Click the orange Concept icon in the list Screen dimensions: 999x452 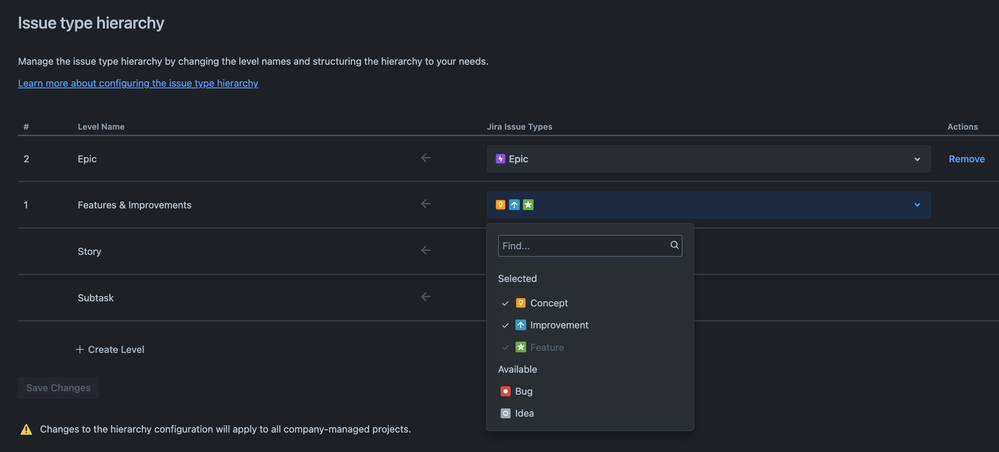[520, 303]
